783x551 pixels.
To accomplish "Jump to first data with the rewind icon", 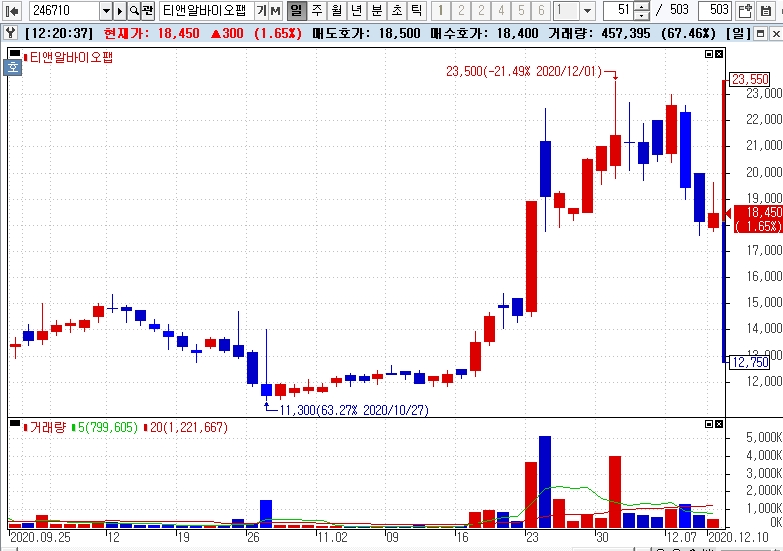I will 12,10.
